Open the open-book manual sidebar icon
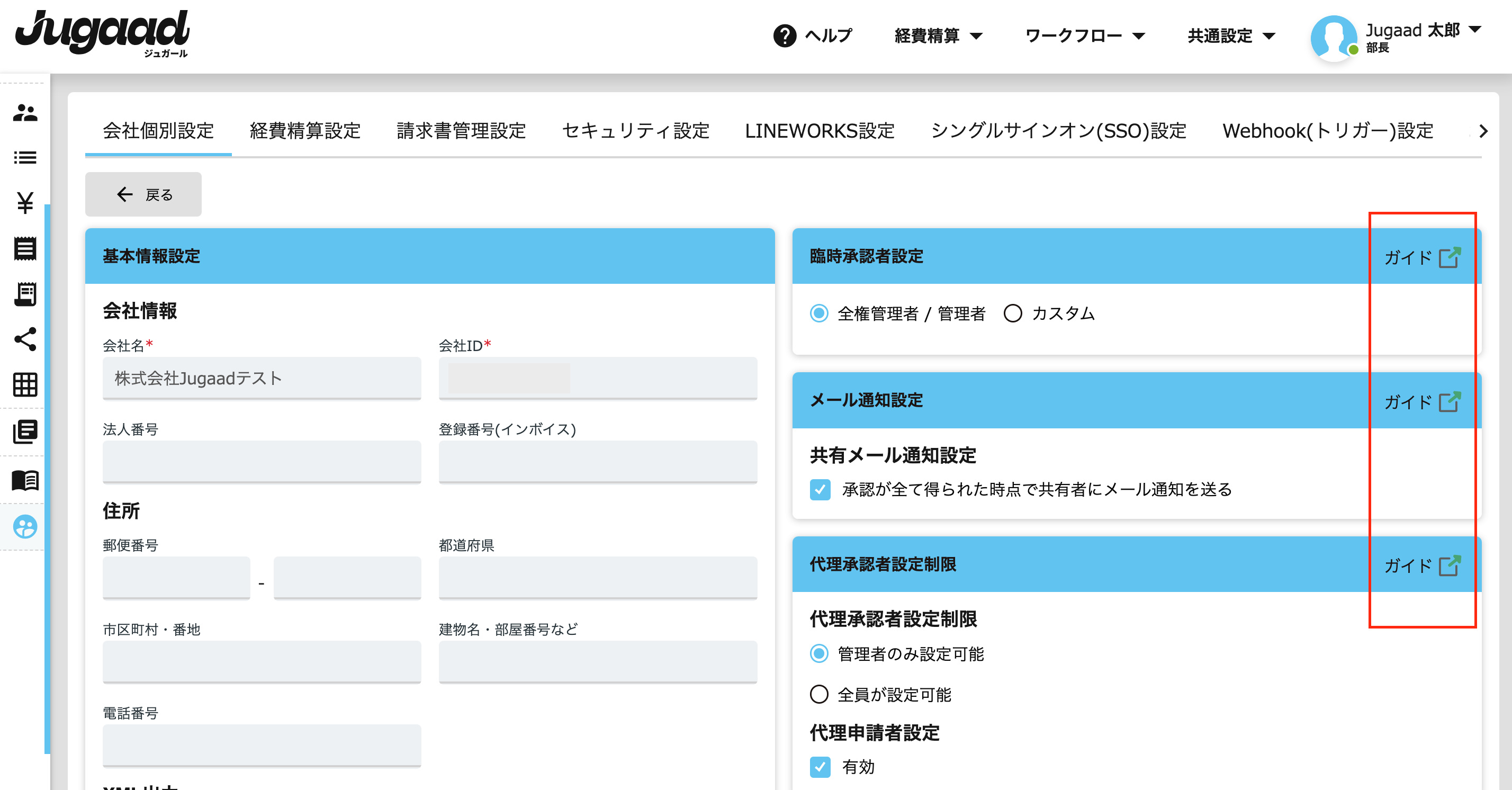The width and height of the screenshot is (1512, 790). tap(25, 480)
